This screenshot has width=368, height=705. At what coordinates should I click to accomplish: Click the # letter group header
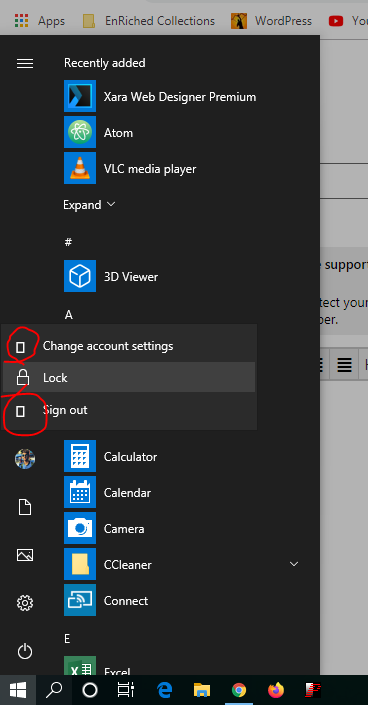pyautogui.click(x=68, y=242)
